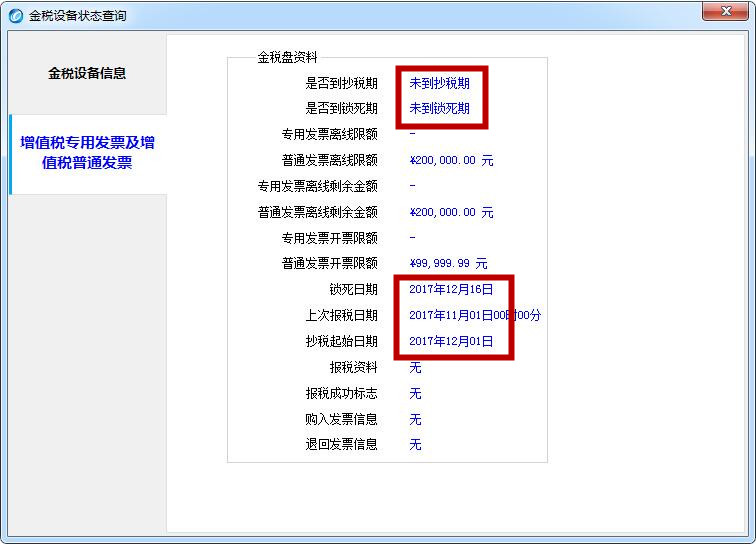Viewport: 756px width, 544px height.
Task: Click the 普通发票离线剩余金额 label
Action: pos(318,212)
